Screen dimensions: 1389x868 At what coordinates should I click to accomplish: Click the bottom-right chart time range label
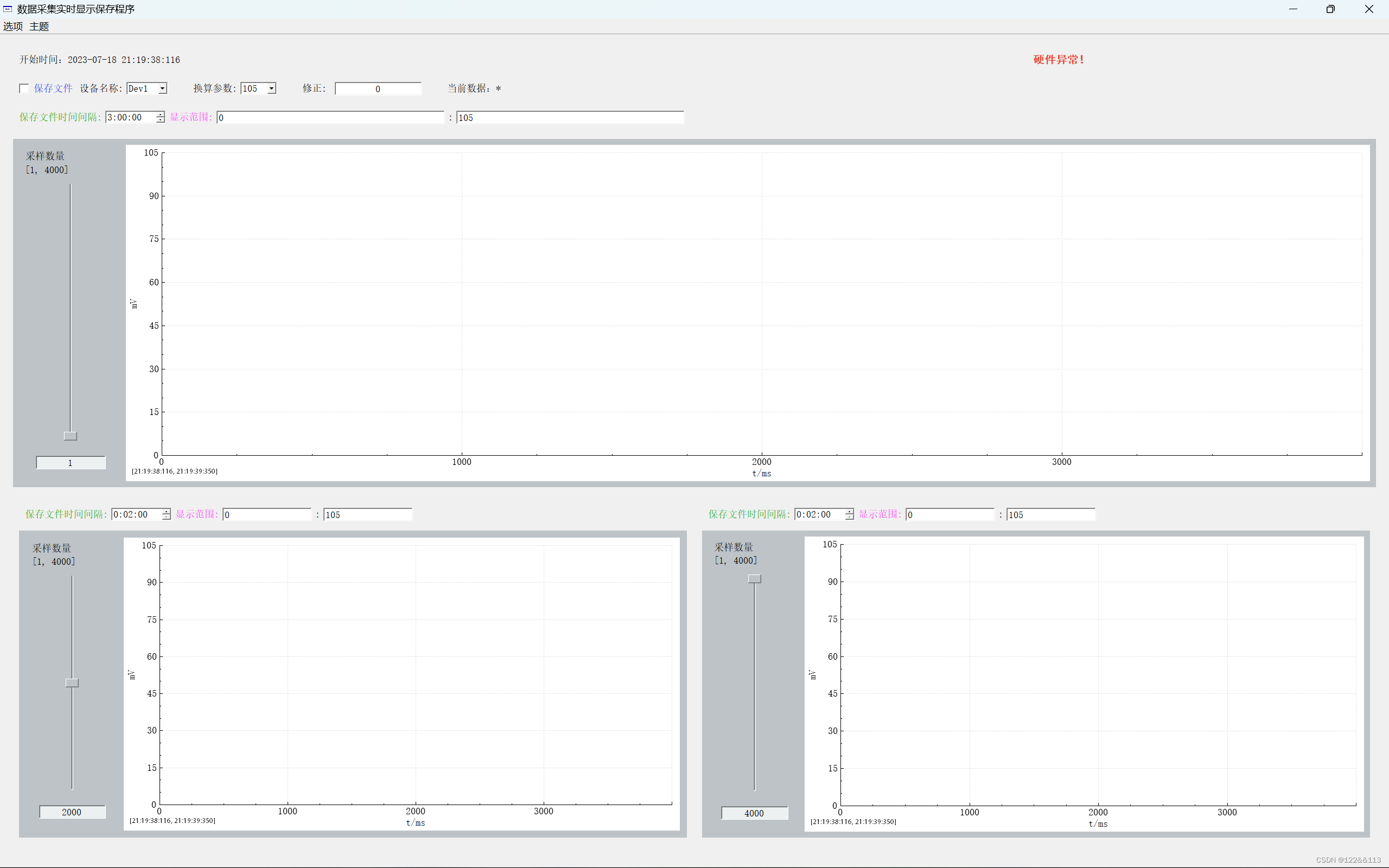[x=853, y=822]
